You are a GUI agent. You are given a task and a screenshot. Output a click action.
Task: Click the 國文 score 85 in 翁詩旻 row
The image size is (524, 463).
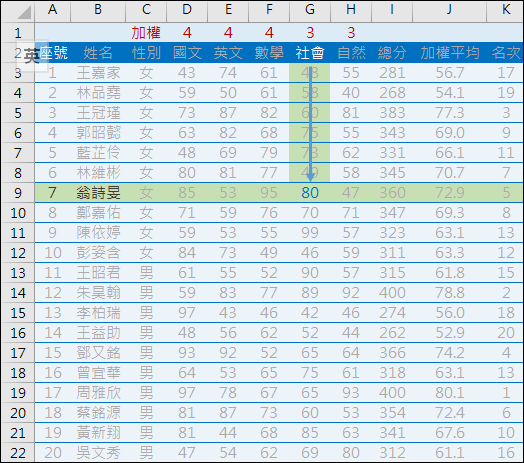pos(187,193)
